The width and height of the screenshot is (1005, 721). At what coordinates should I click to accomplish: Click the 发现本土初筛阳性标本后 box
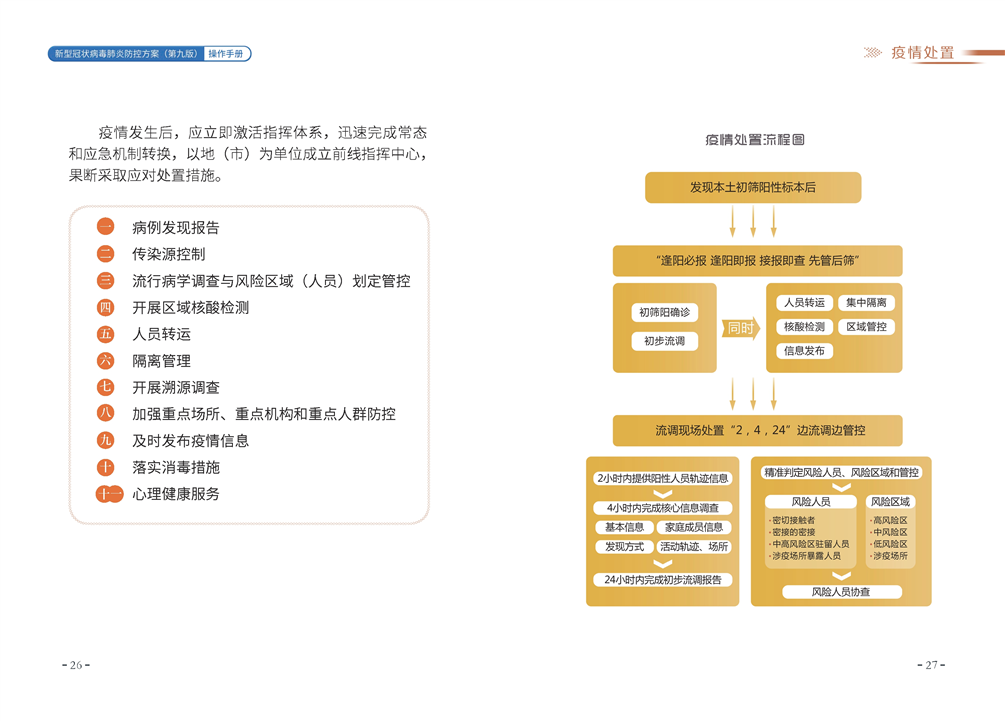752,187
